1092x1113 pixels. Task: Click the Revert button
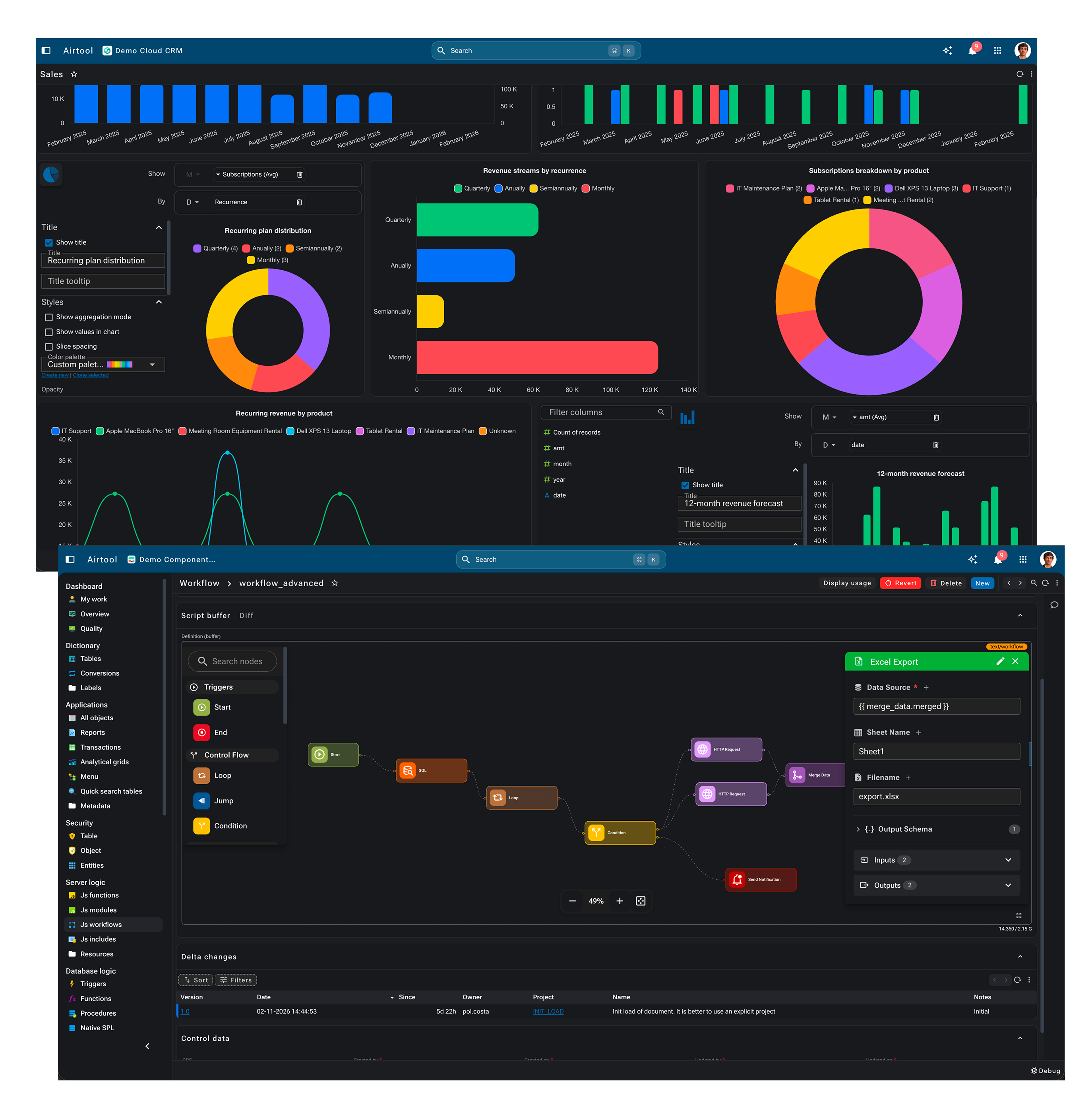(x=900, y=583)
